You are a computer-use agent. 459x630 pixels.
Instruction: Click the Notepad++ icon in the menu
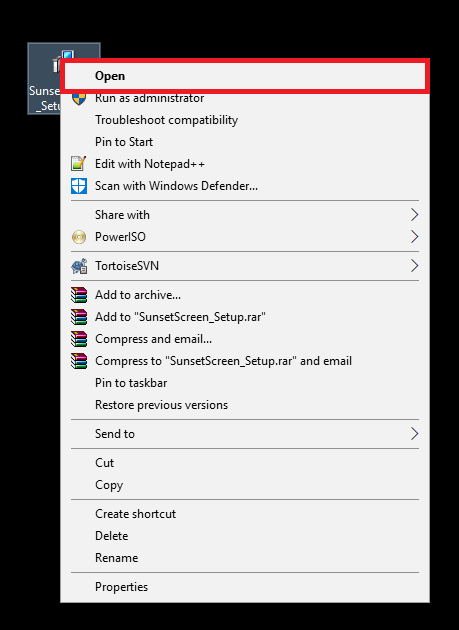click(79, 164)
